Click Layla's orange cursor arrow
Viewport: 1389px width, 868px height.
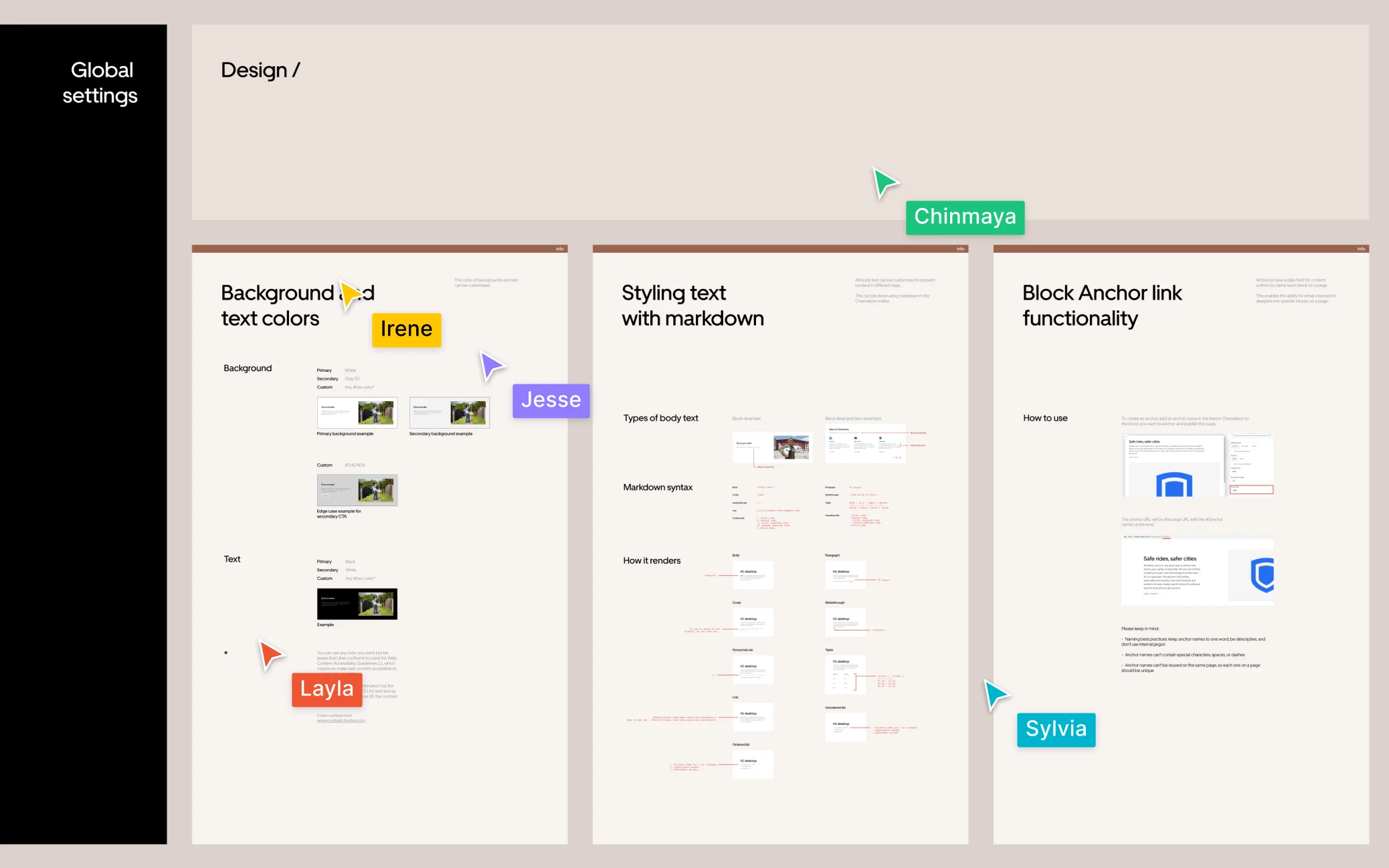point(270,654)
